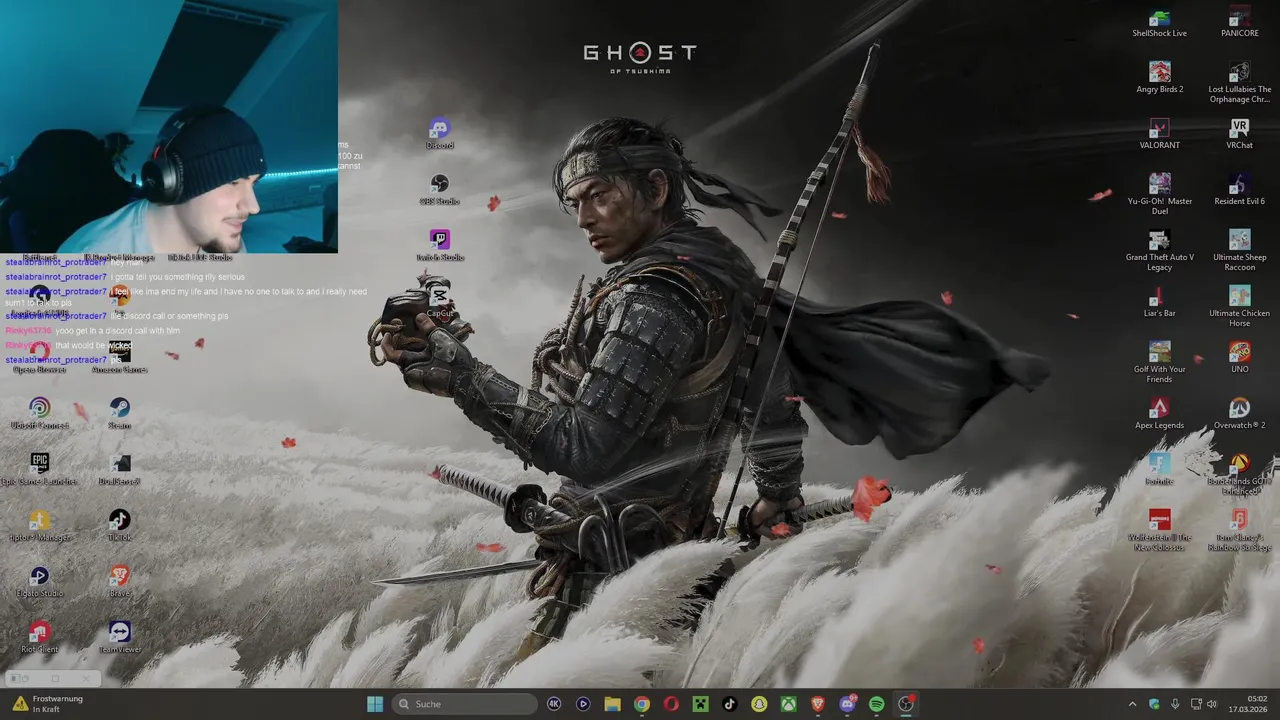The height and width of the screenshot is (720, 1280).
Task: Launch OBS Studio from the desktop
Action: [x=439, y=189]
